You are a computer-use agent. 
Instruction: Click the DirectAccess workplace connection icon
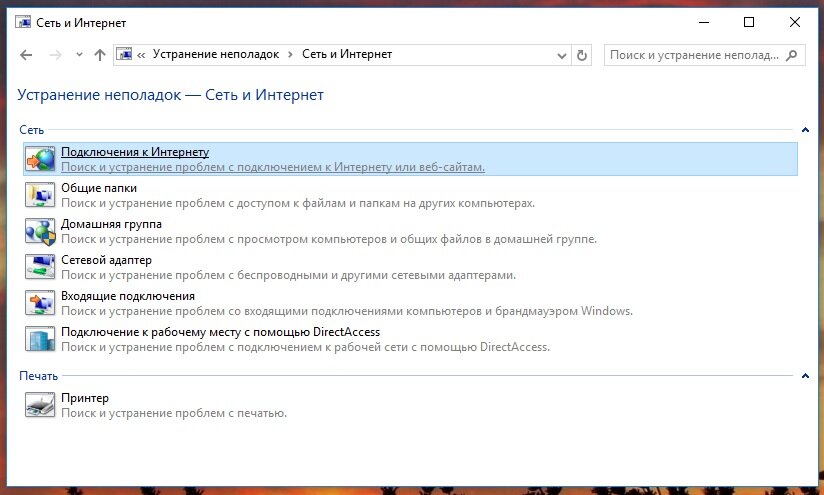click(40, 339)
